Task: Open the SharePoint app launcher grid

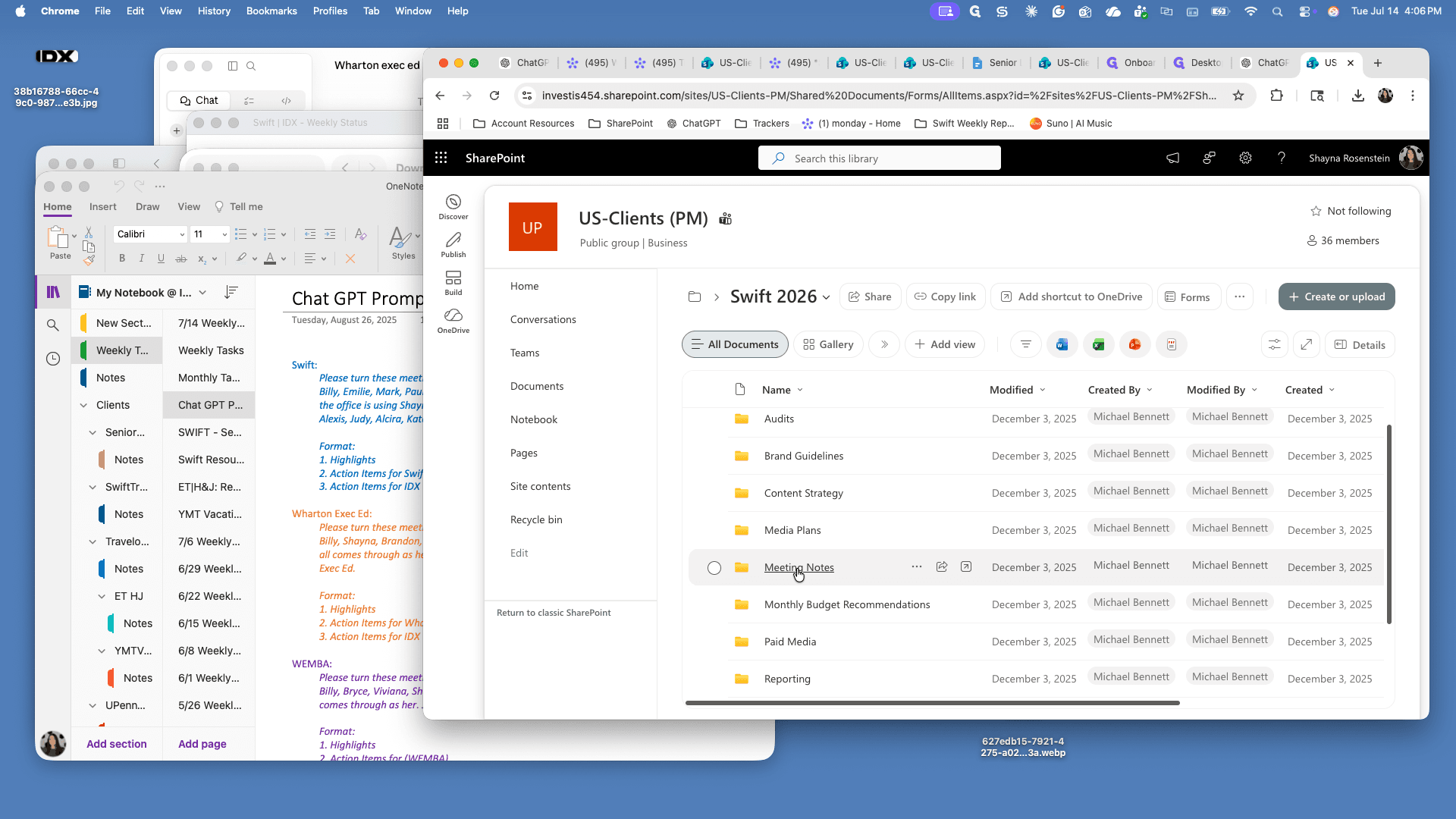Action: [x=441, y=158]
